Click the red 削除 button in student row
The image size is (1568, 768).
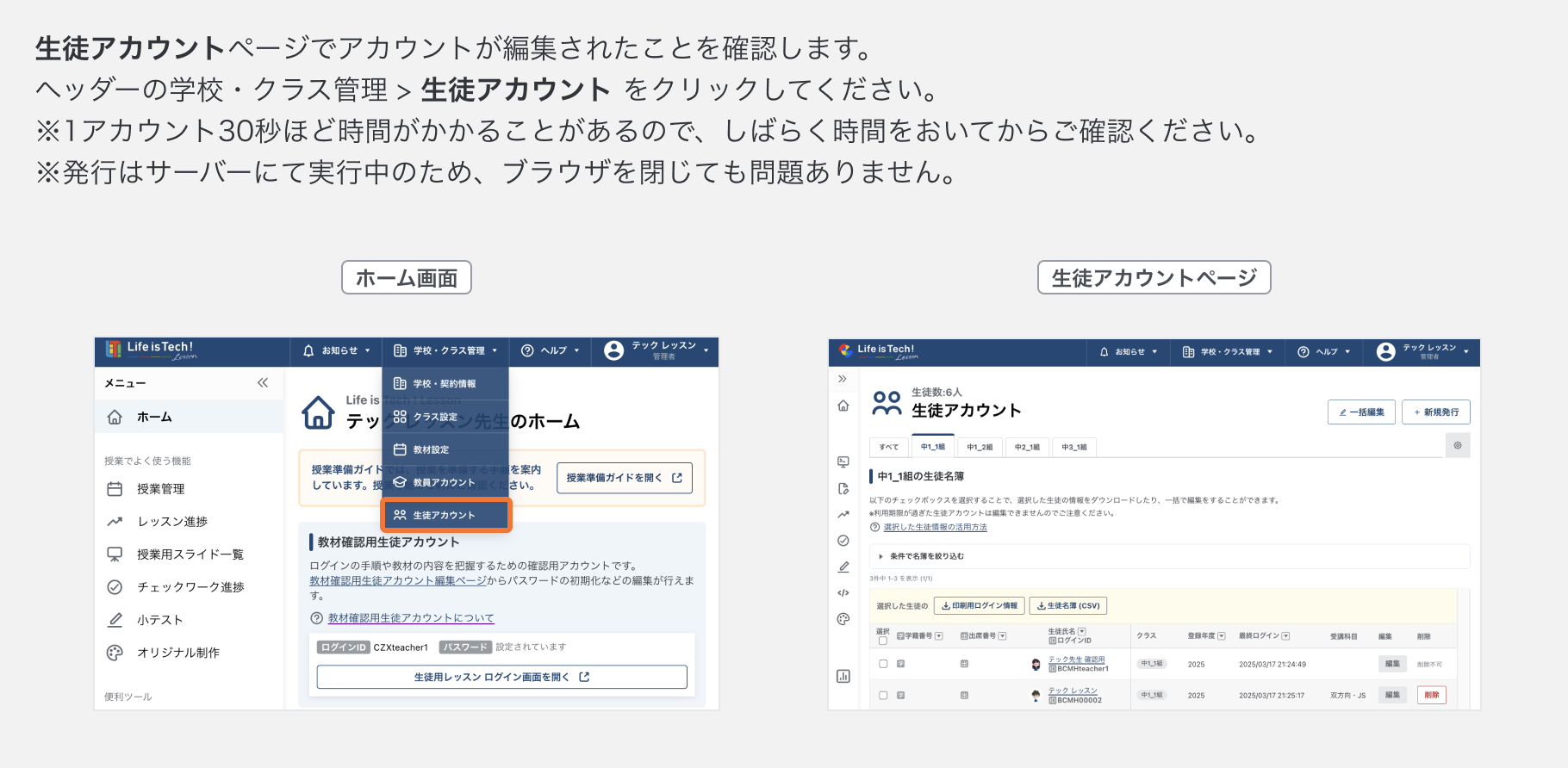click(1431, 695)
